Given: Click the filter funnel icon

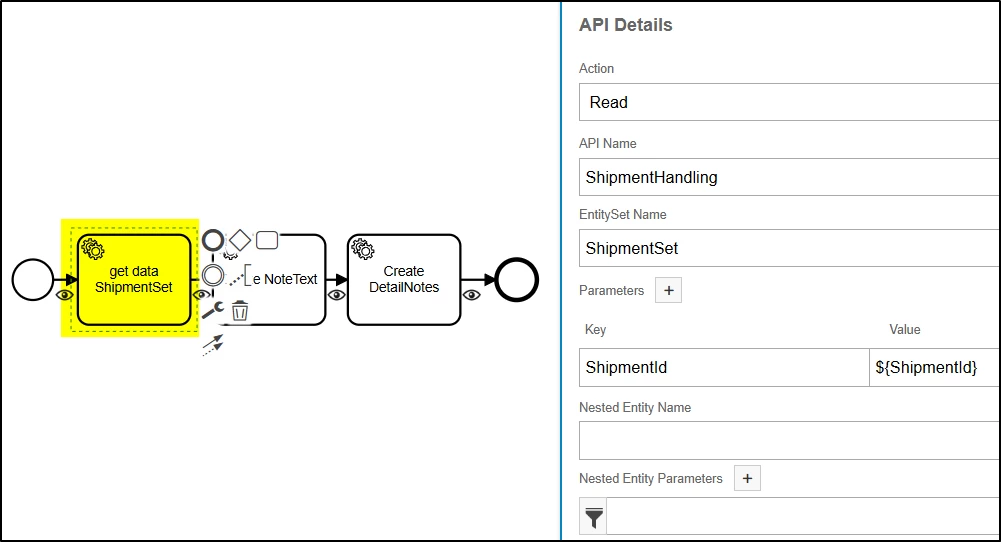Looking at the screenshot, I should click(594, 517).
